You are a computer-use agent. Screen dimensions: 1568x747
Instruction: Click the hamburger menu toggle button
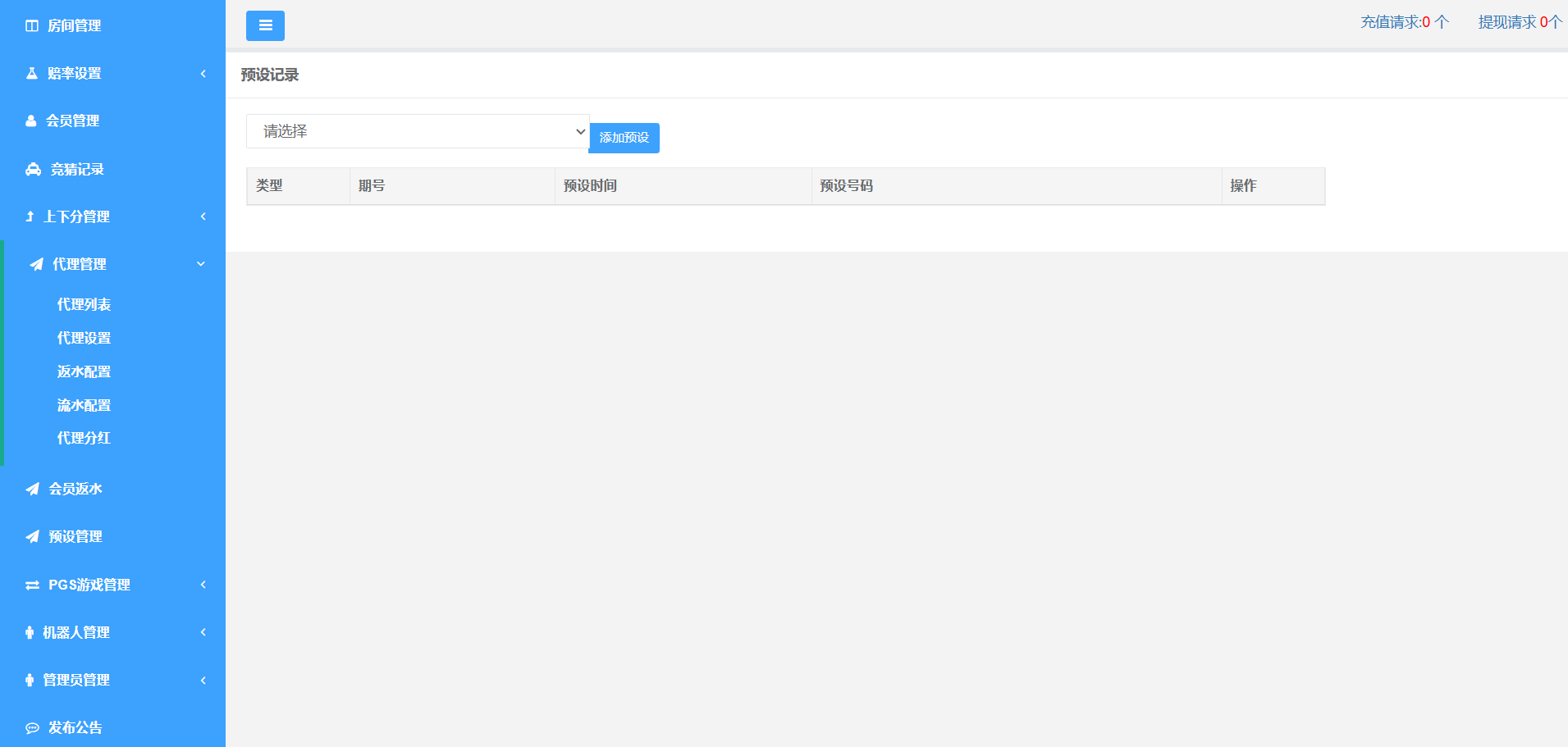pos(265,25)
